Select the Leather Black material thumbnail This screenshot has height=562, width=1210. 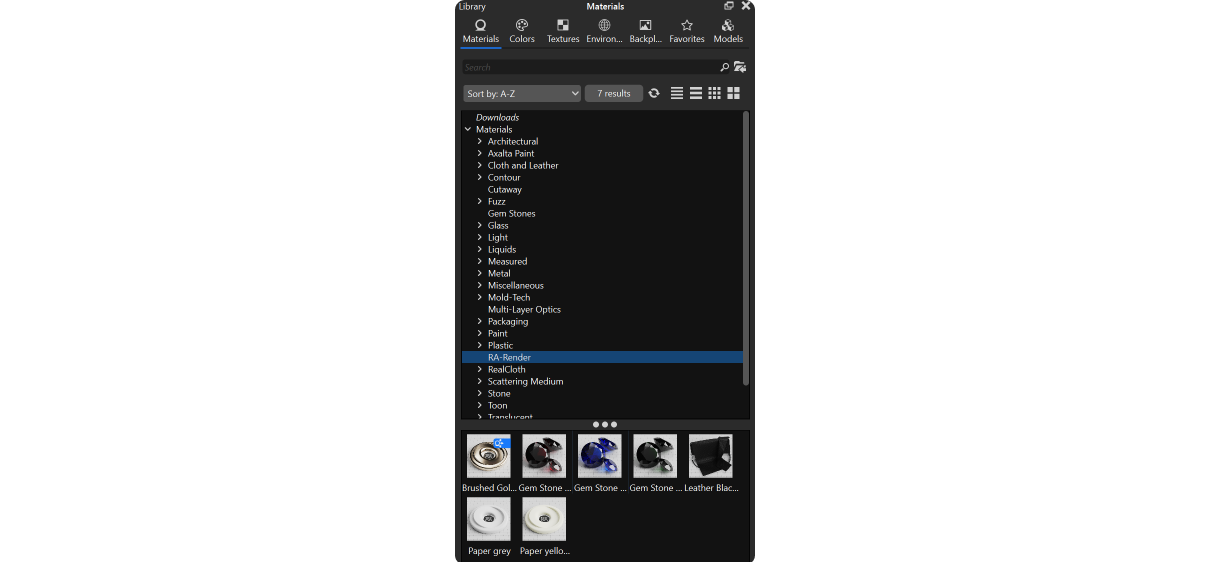point(711,463)
